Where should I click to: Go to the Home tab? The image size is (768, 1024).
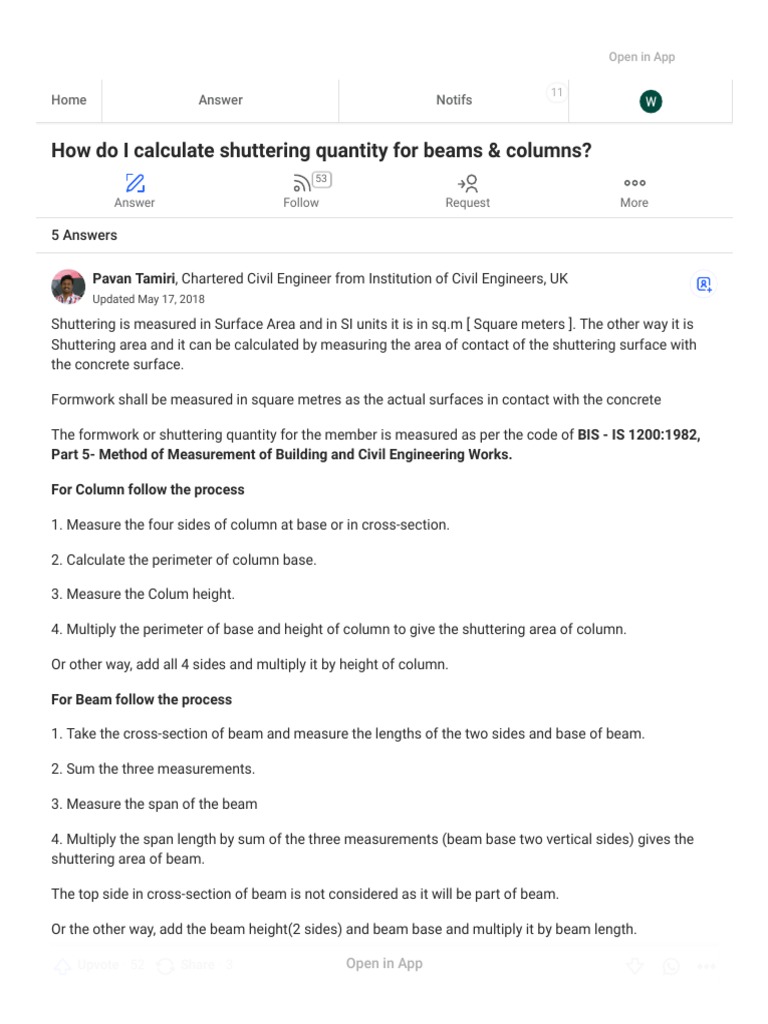[x=69, y=100]
